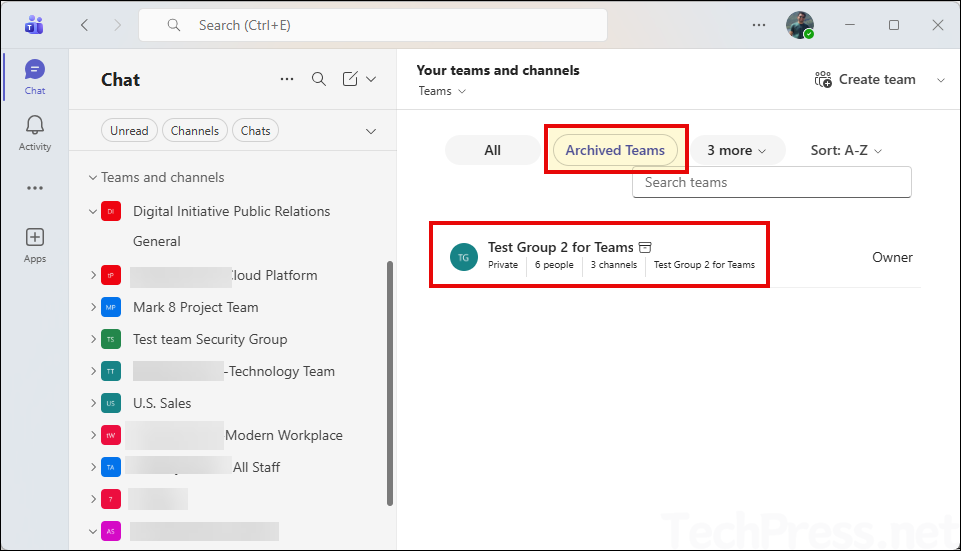The height and width of the screenshot is (551, 961).
Task: Open new chat dropdown arrow
Action: coord(371,79)
